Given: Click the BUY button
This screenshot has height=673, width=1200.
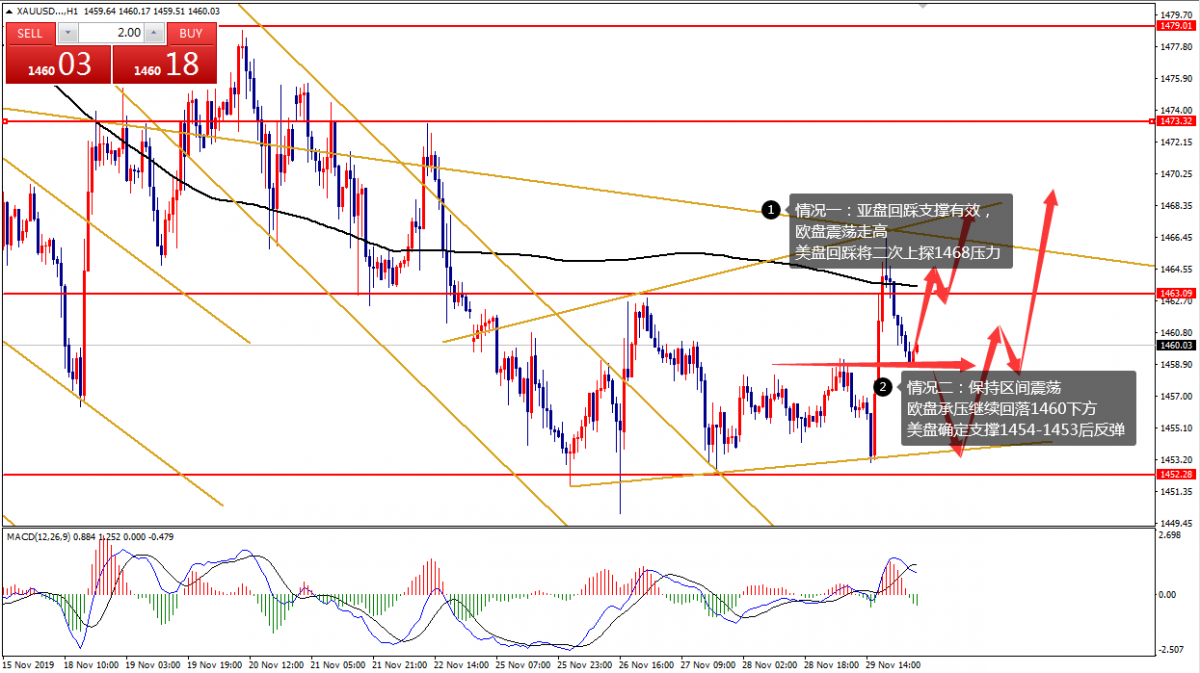Looking at the screenshot, I should pyautogui.click(x=190, y=32).
